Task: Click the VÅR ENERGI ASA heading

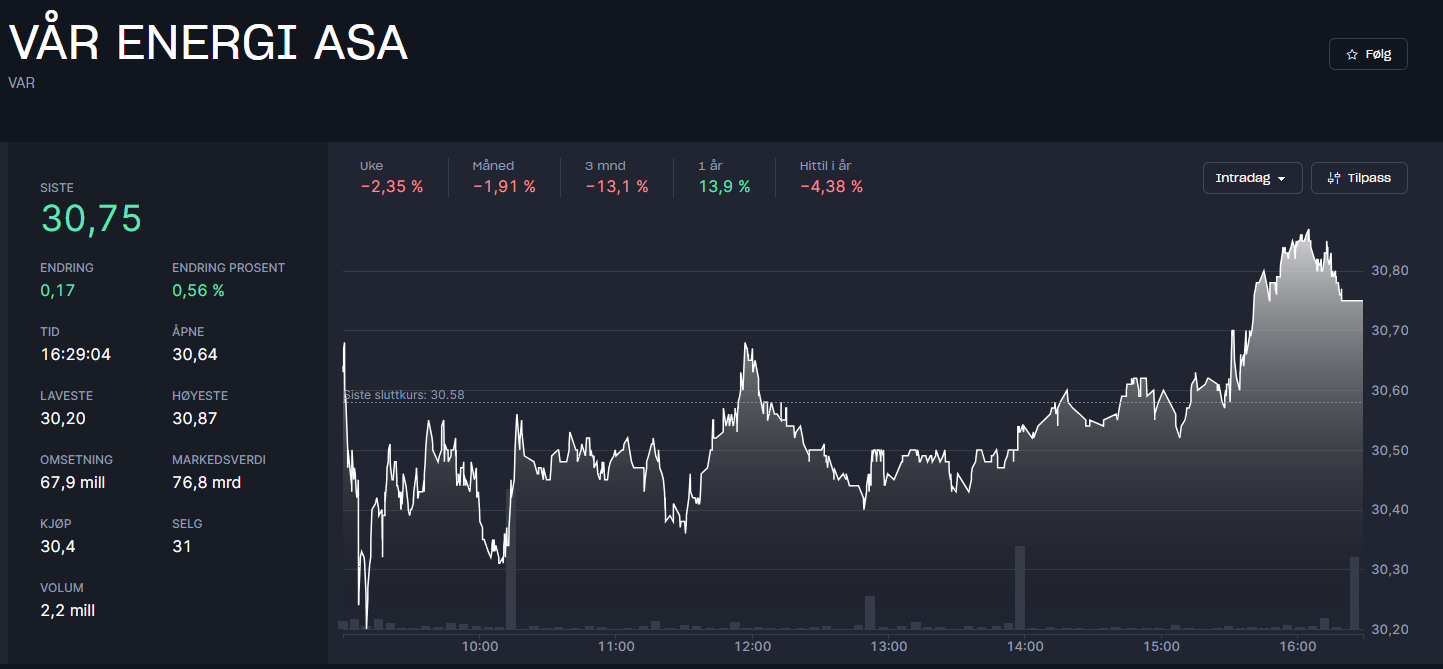Action: (208, 43)
